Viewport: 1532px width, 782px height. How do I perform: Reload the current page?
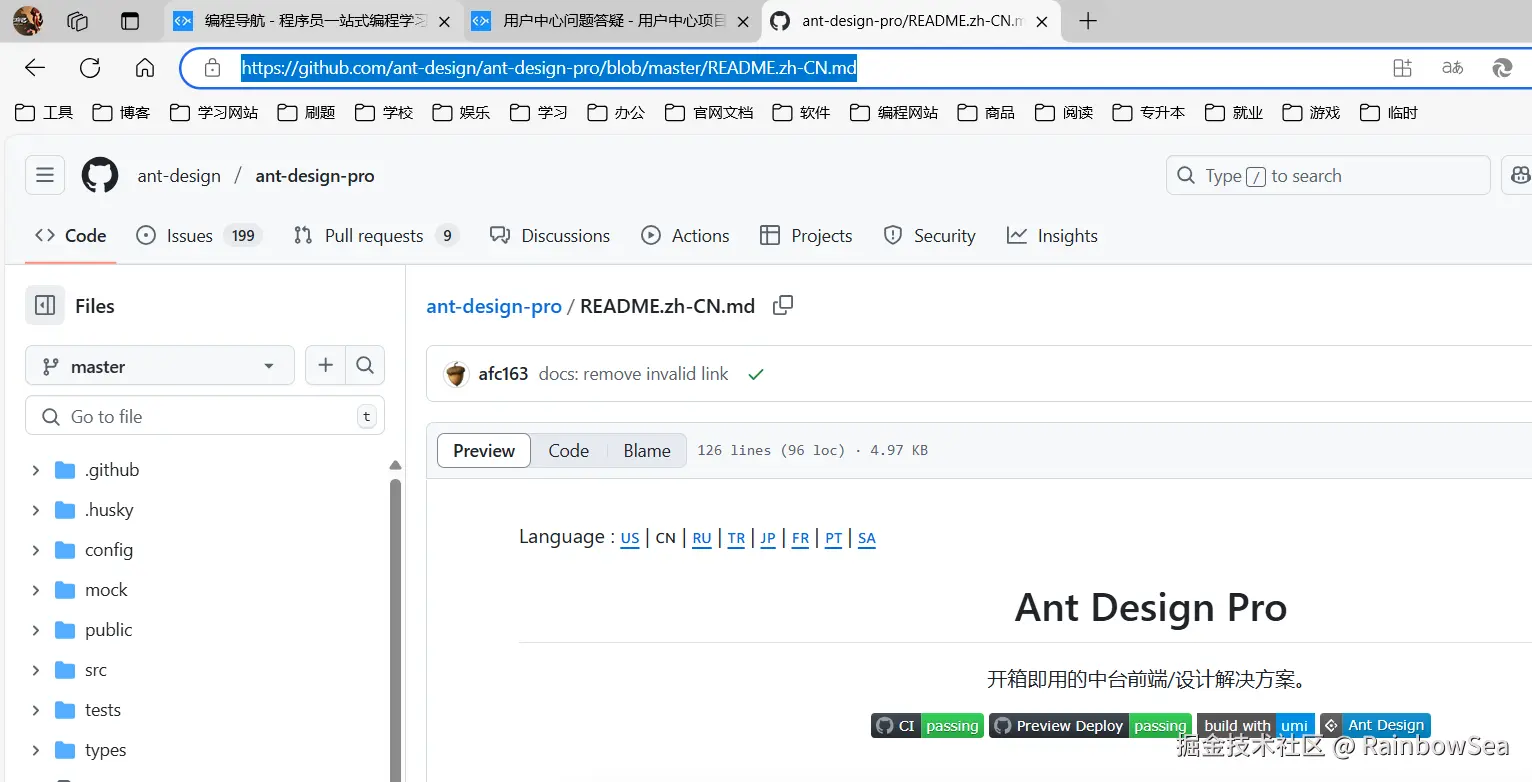(90, 68)
